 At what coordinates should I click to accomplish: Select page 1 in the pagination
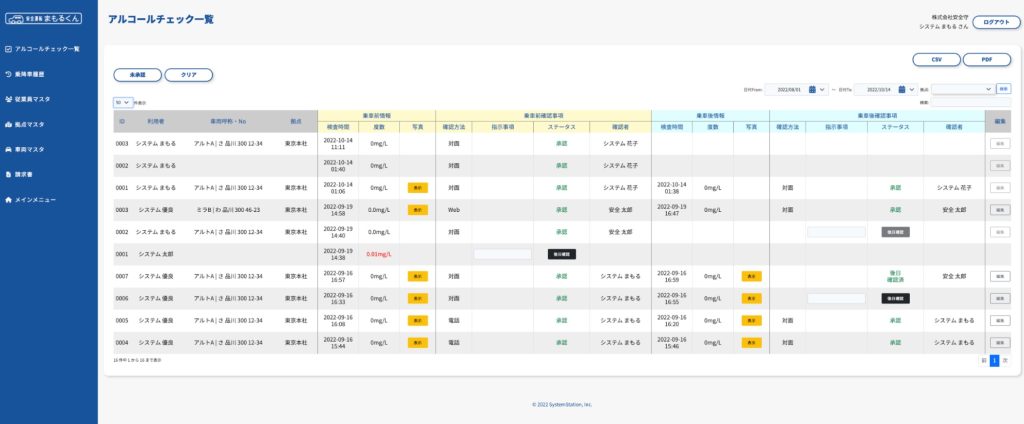click(994, 360)
